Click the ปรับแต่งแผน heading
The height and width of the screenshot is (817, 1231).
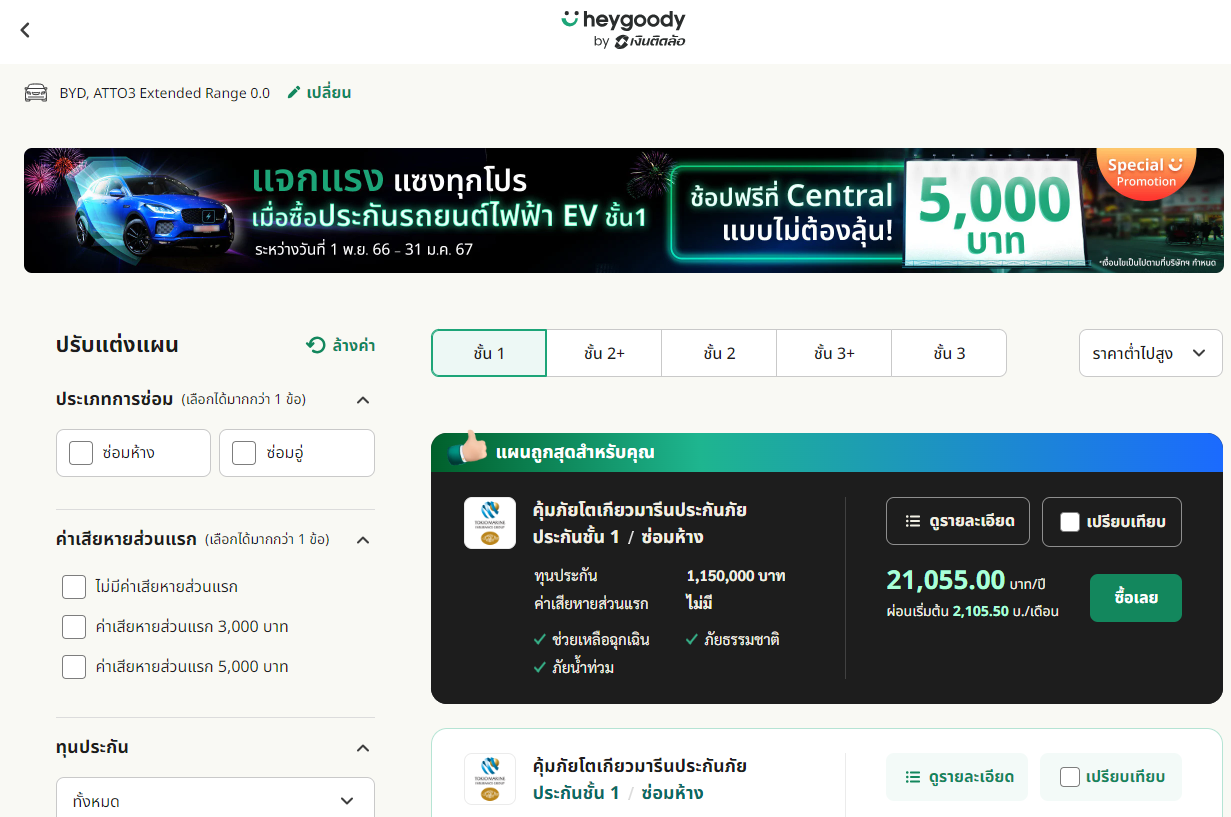pyautogui.click(x=117, y=346)
